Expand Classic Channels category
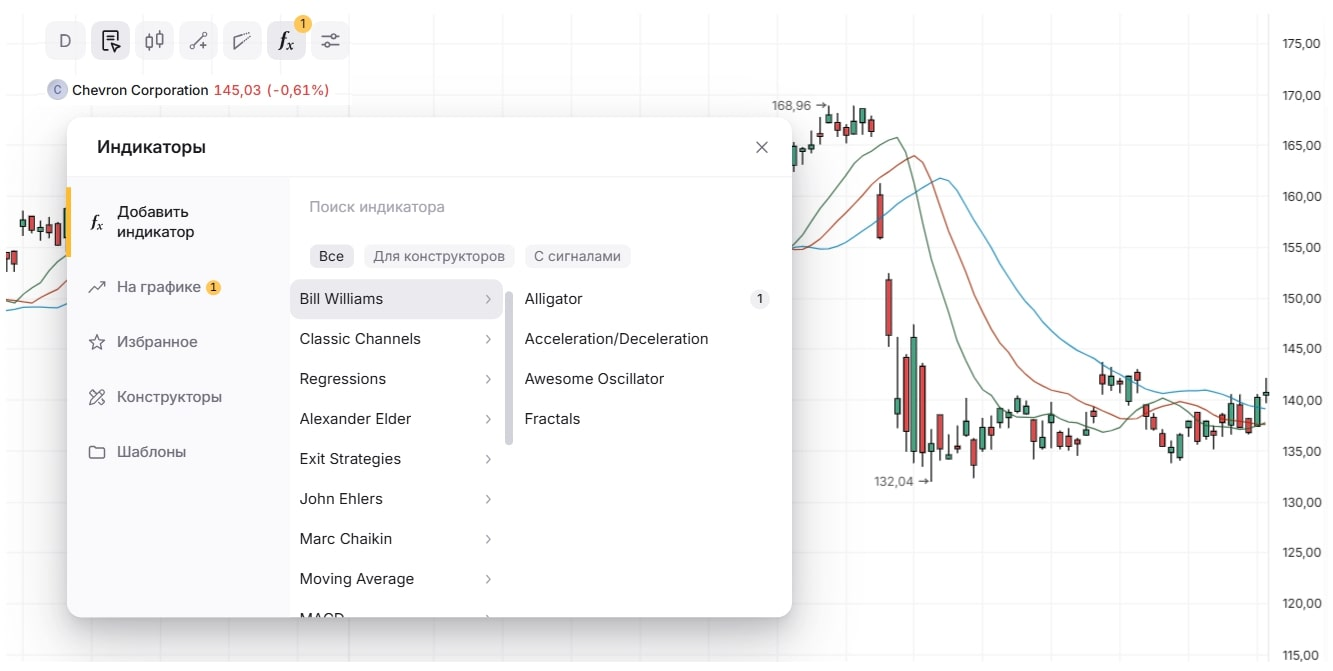The image size is (1333, 671). [x=396, y=339]
